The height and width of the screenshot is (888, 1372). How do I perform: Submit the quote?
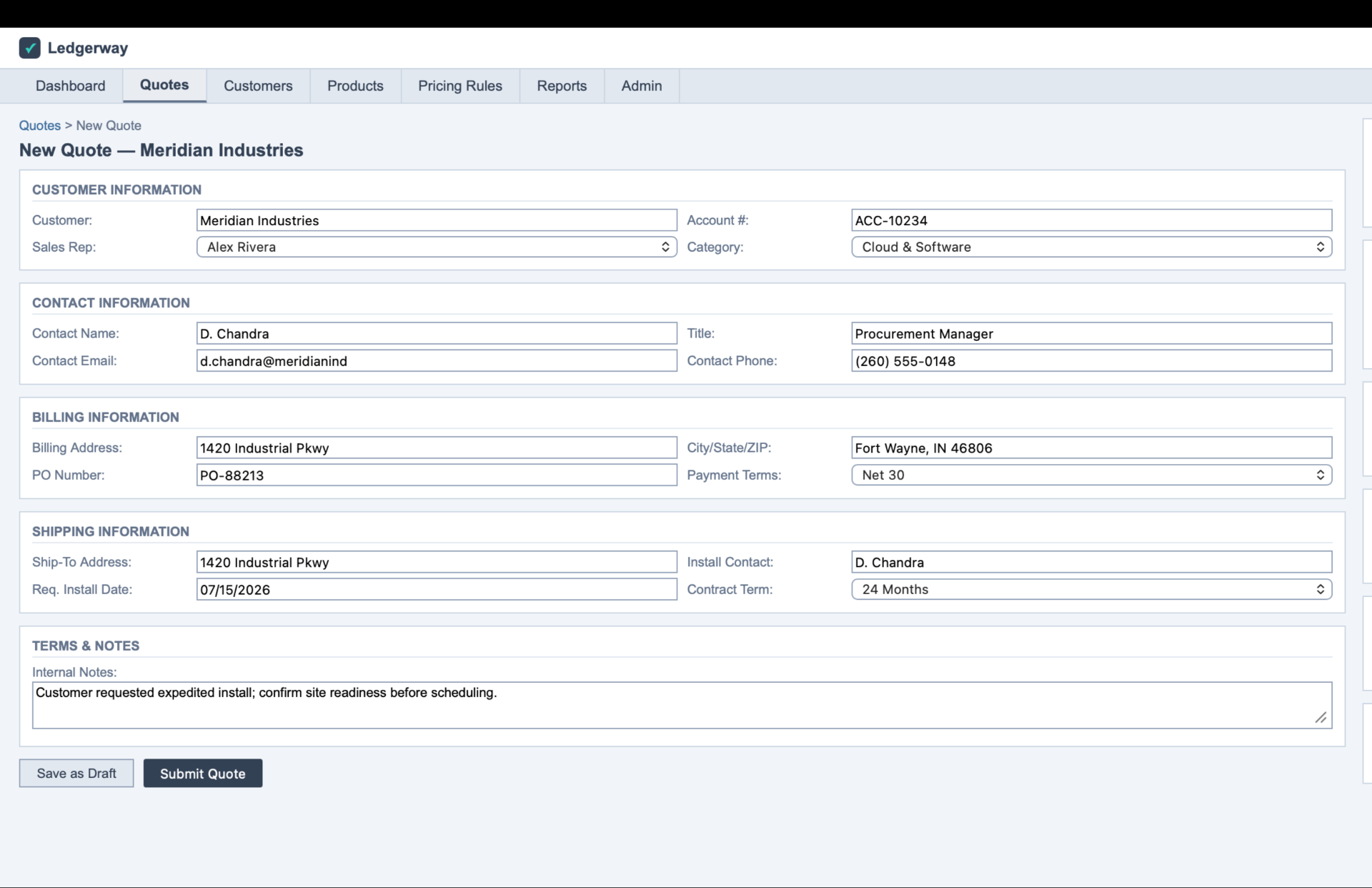point(203,774)
